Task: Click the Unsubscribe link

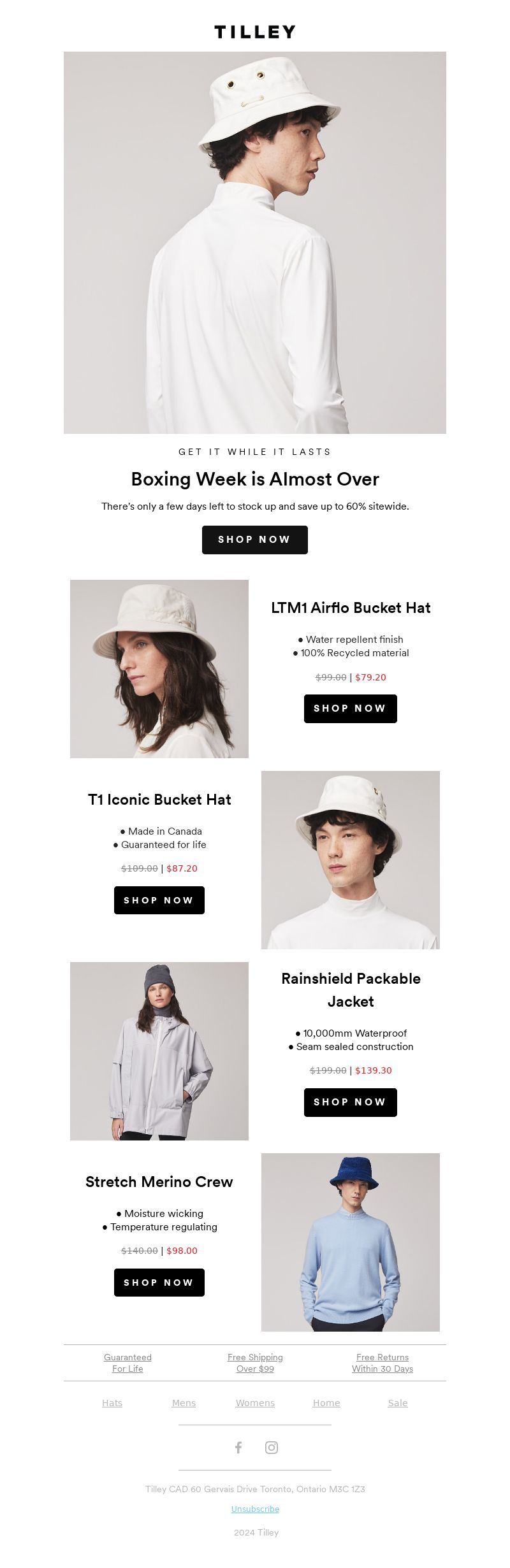Action: 255,1509
